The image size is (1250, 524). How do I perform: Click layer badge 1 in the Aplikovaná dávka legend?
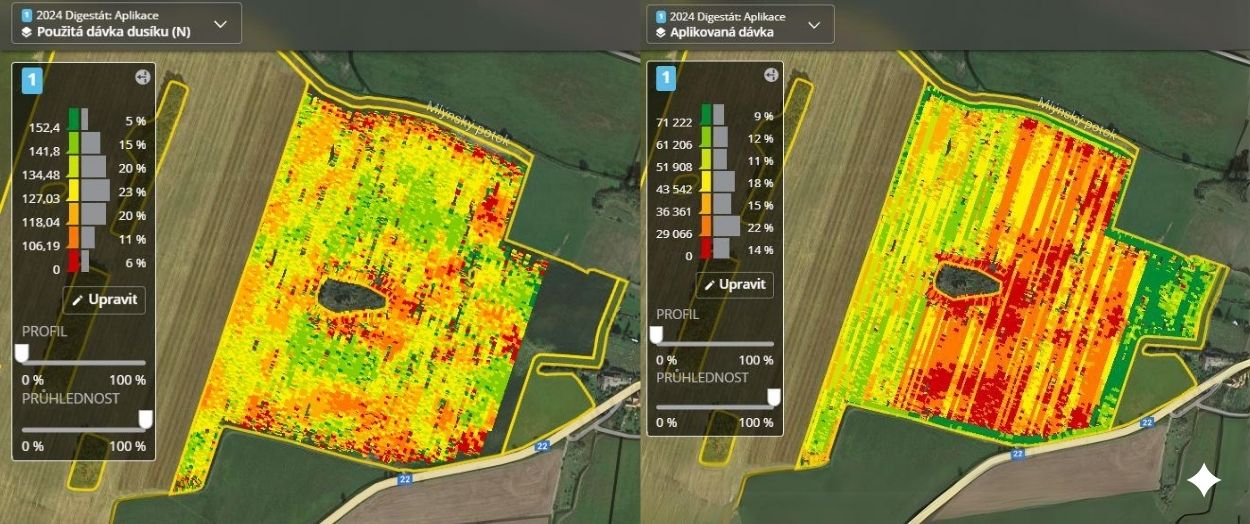667,79
